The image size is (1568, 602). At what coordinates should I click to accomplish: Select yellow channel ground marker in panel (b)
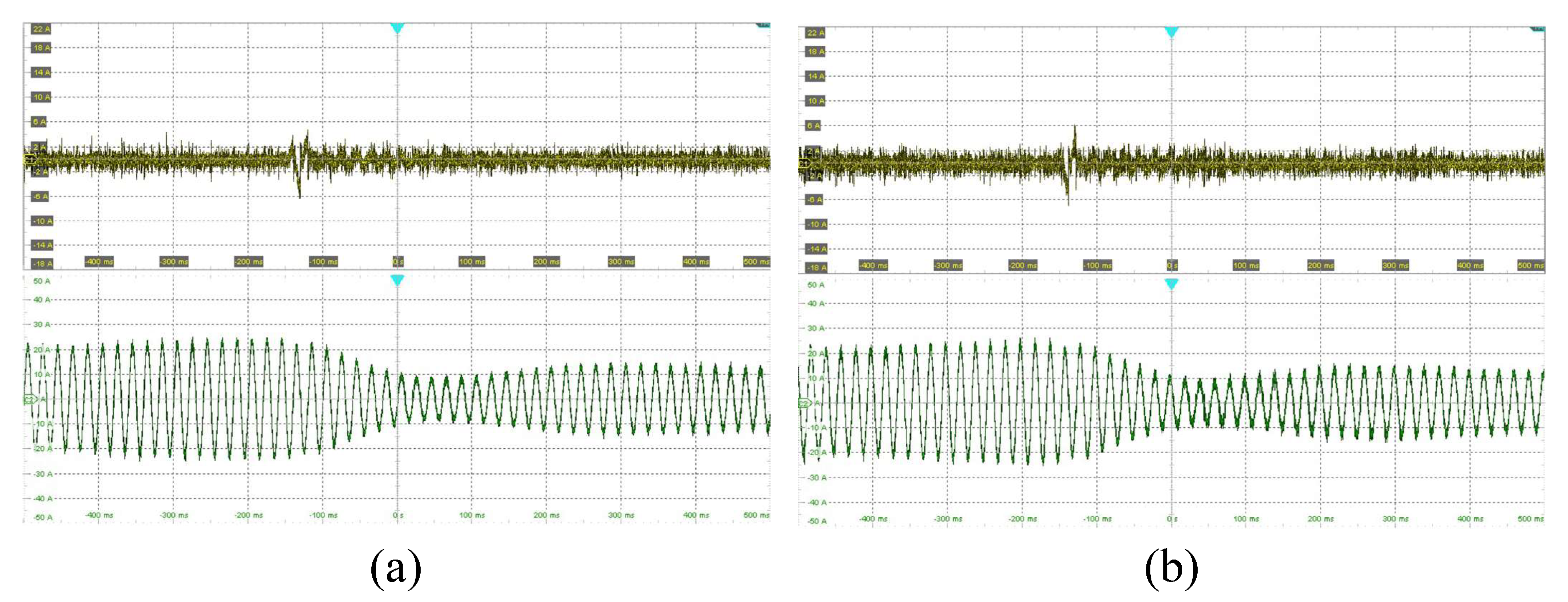[x=803, y=163]
